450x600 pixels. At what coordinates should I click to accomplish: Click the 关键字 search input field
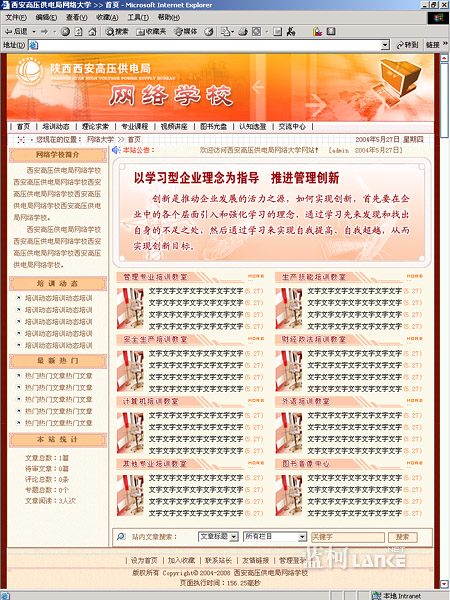pyautogui.click(x=348, y=537)
